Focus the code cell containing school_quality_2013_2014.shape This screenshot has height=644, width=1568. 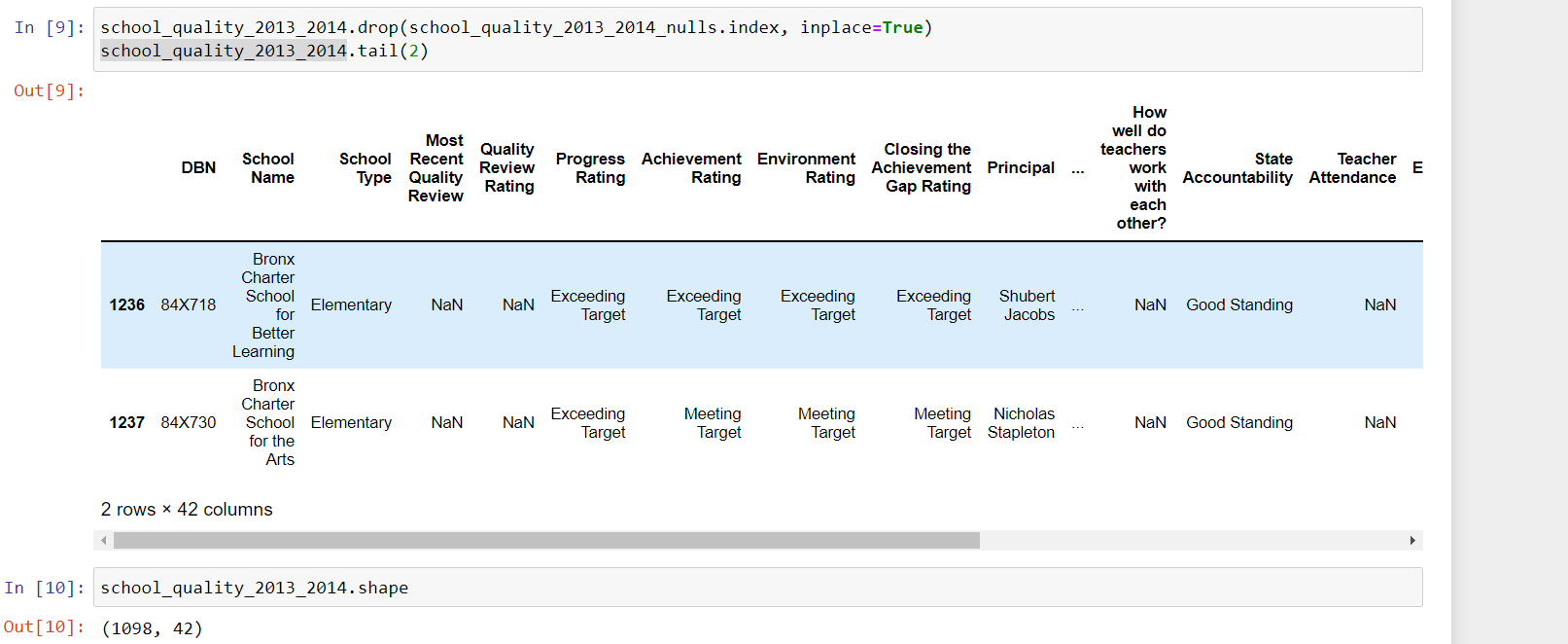click(x=758, y=588)
